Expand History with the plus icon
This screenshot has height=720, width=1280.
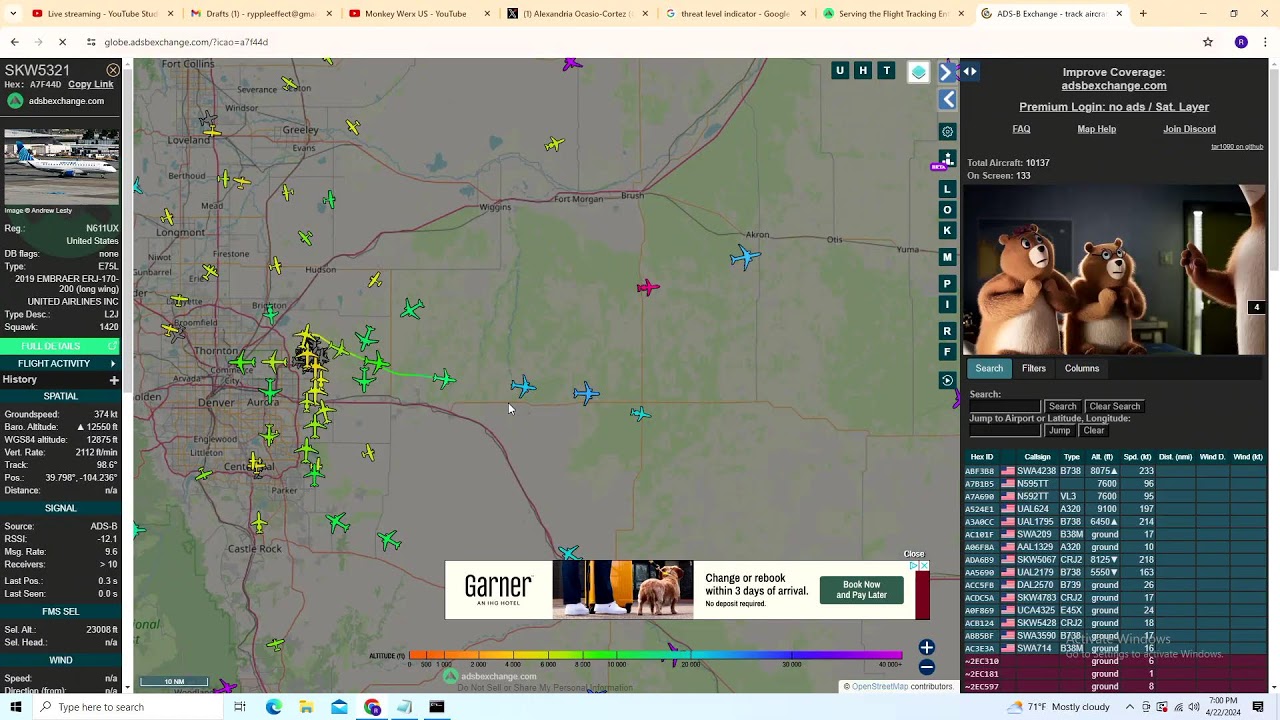[114, 380]
